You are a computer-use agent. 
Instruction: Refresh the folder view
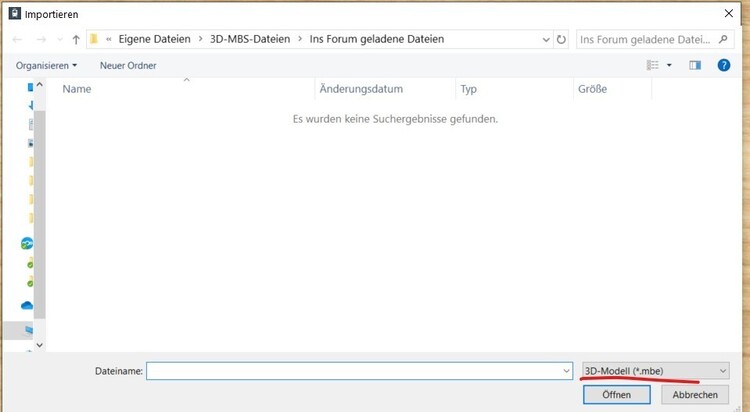561,39
